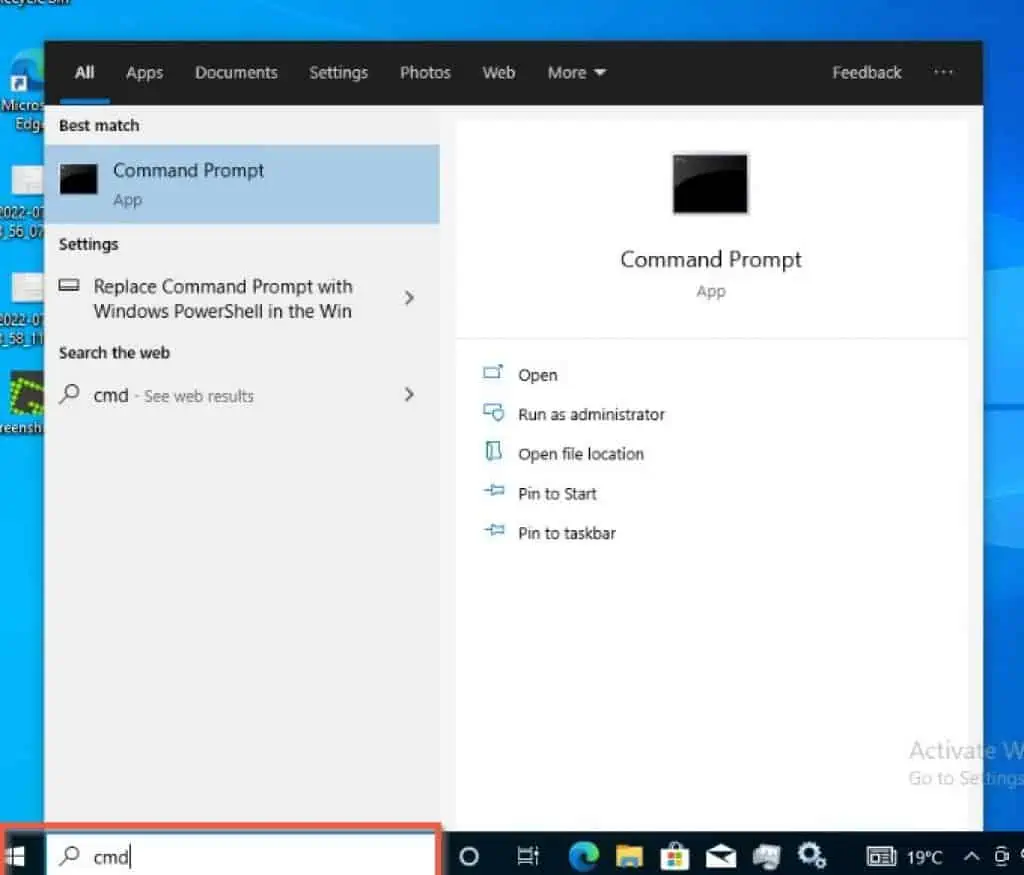The height and width of the screenshot is (875, 1024).
Task: Switch to the Documents filter tab
Action: (236, 73)
